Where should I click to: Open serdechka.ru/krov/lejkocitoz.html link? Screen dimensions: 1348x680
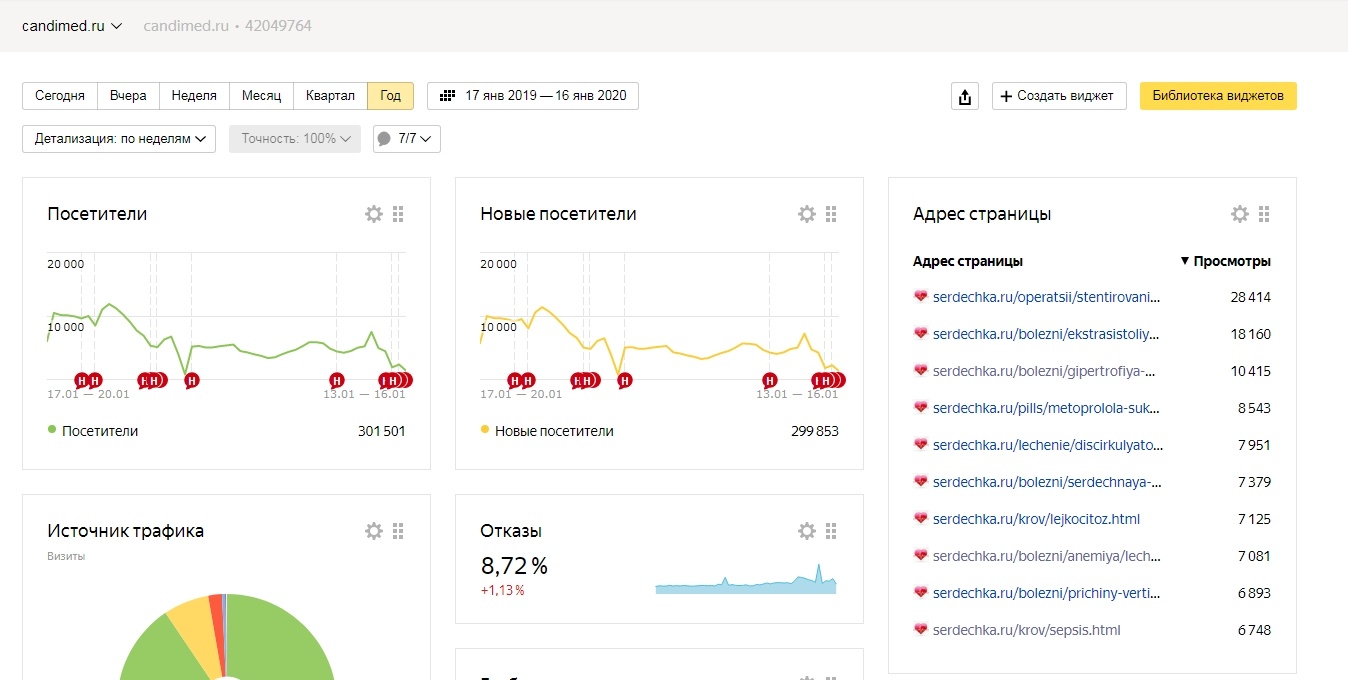tap(1036, 519)
